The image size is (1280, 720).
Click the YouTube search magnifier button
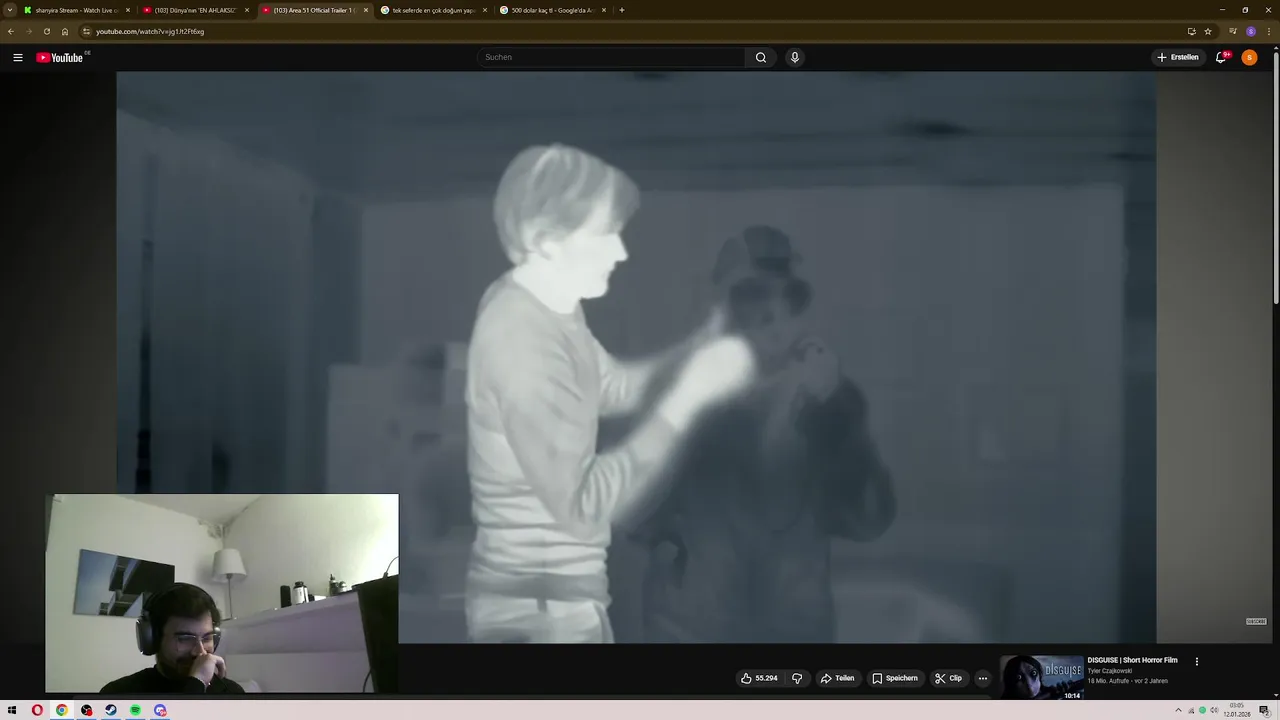click(x=761, y=57)
